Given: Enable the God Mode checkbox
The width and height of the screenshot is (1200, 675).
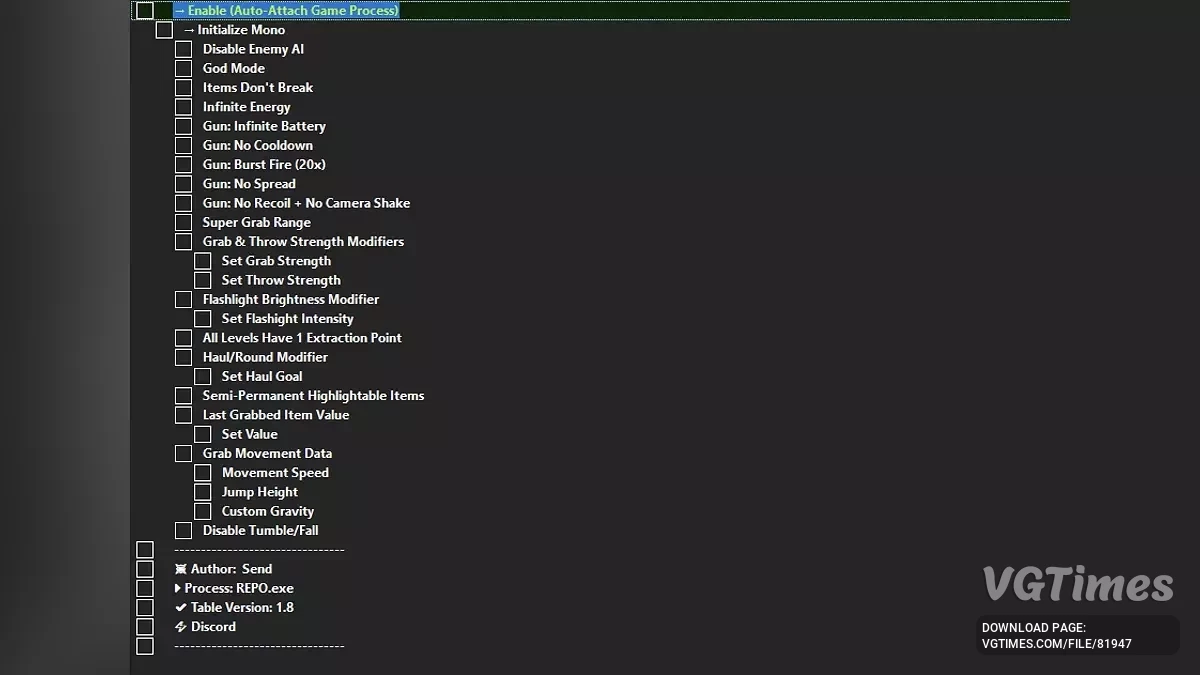Looking at the screenshot, I should [183, 68].
